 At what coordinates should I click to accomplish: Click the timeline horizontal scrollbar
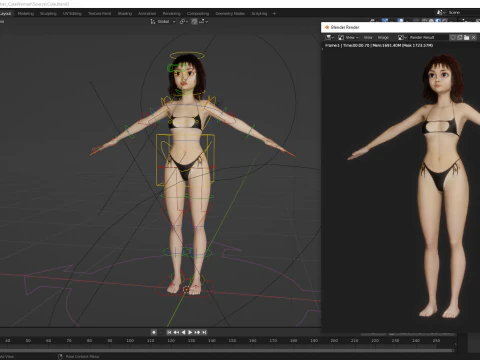tap(227, 350)
